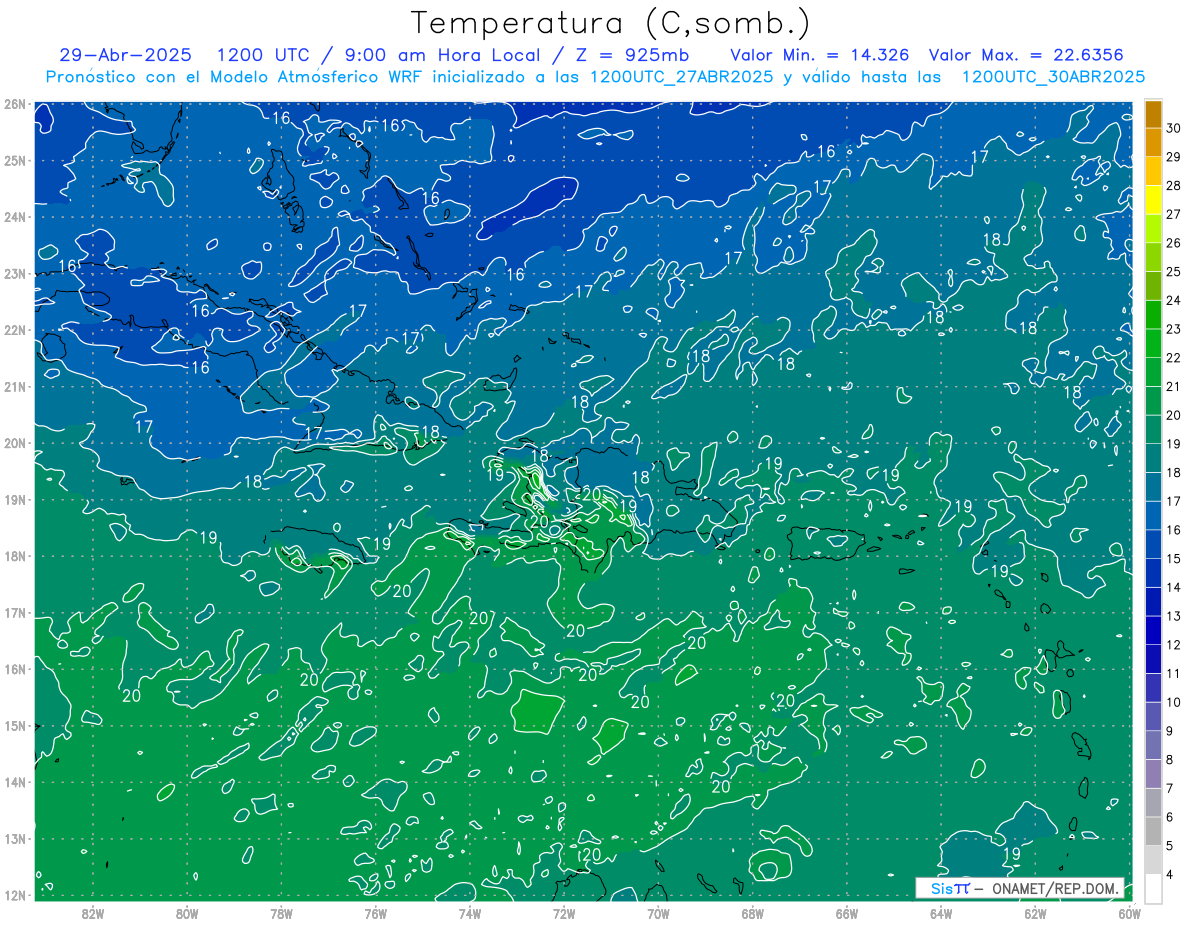Image resolution: width=1200 pixels, height=927 pixels.
Task: Click the 23N latitude axis label
Action: point(15,273)
